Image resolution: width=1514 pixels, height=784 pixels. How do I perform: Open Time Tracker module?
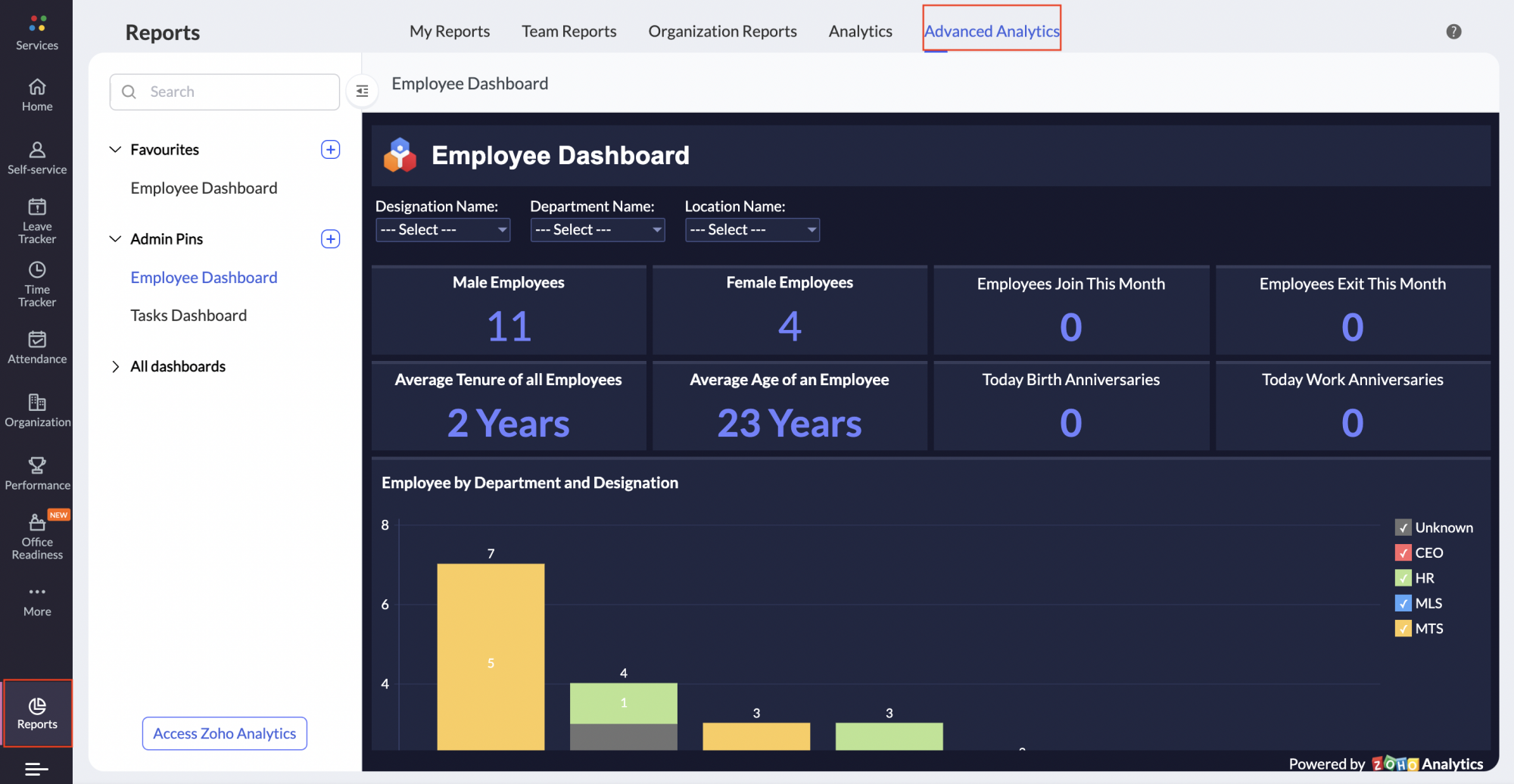(37, 284)
